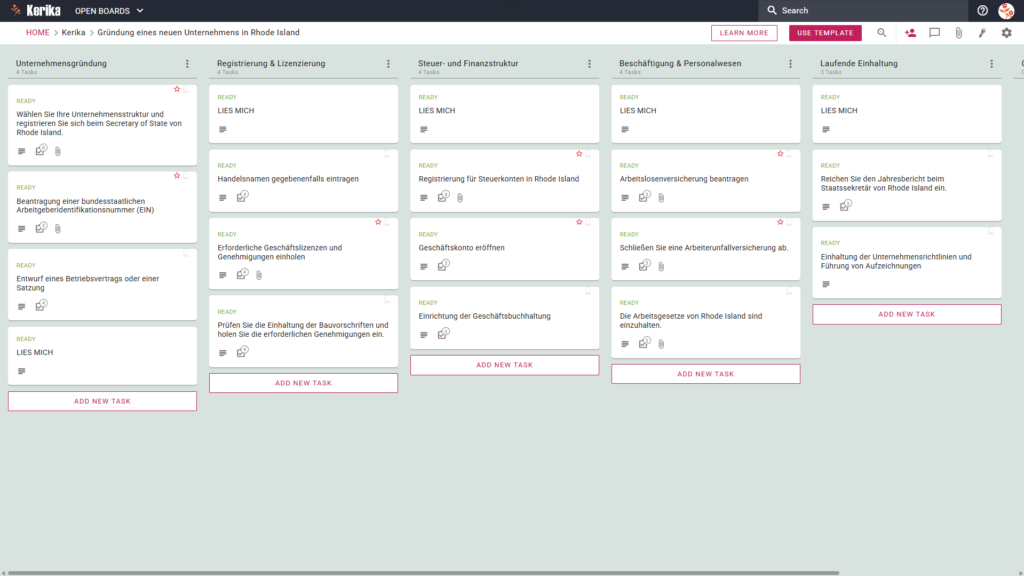The image size is (1024, 576).
Task: Add new task in Unternehmensgründung column
Action: click(x=103, y=401)
